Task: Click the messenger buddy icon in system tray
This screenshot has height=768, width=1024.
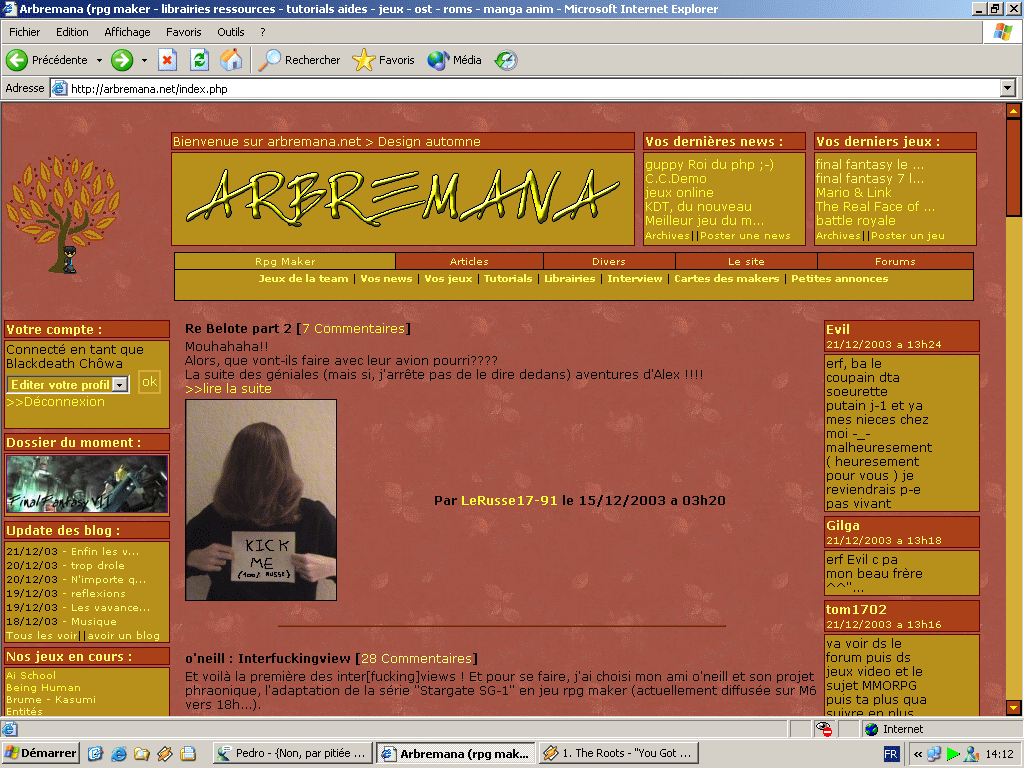Action: coord(972,754)
